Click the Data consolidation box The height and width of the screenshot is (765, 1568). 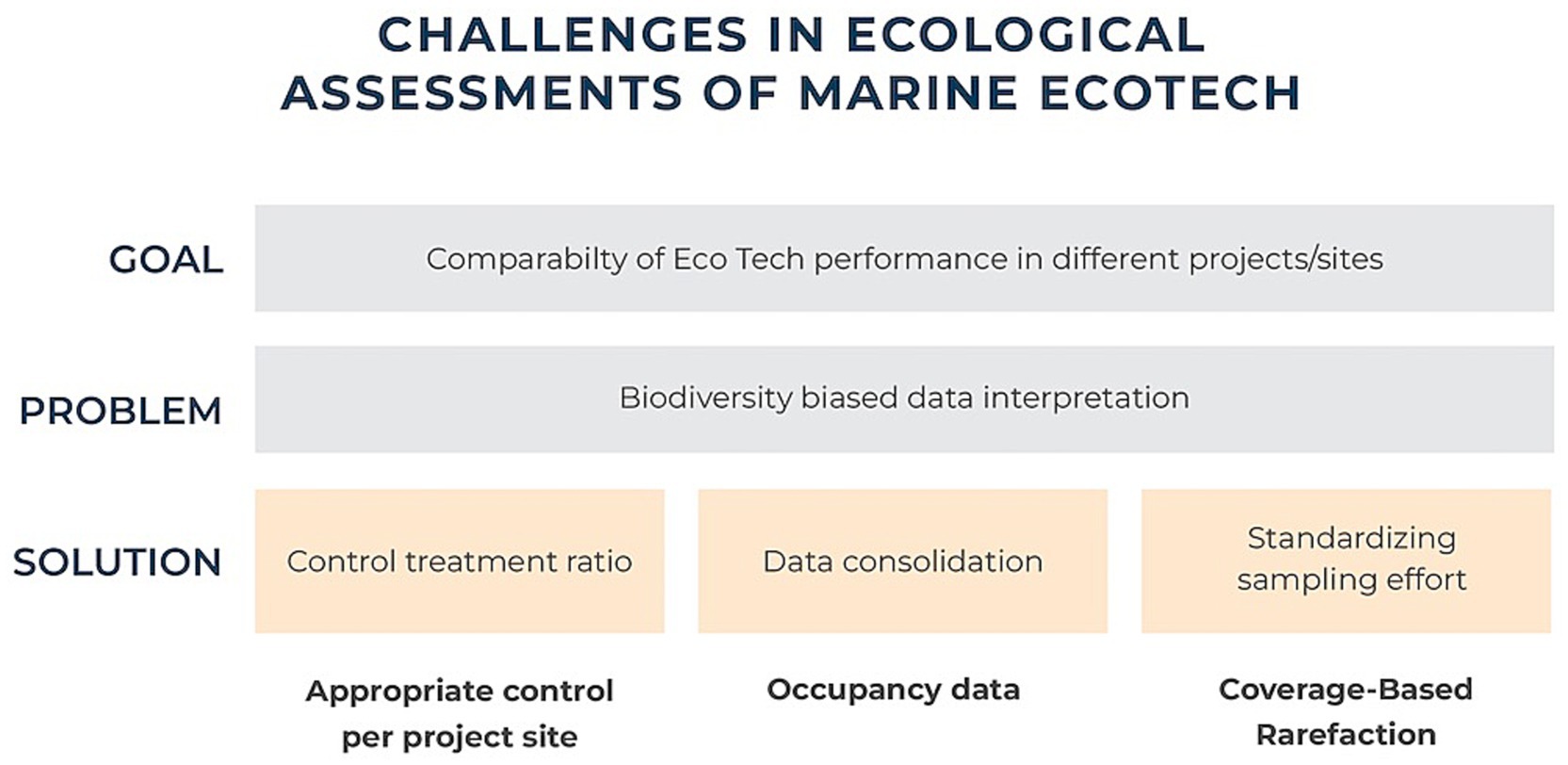pos(902,562)
